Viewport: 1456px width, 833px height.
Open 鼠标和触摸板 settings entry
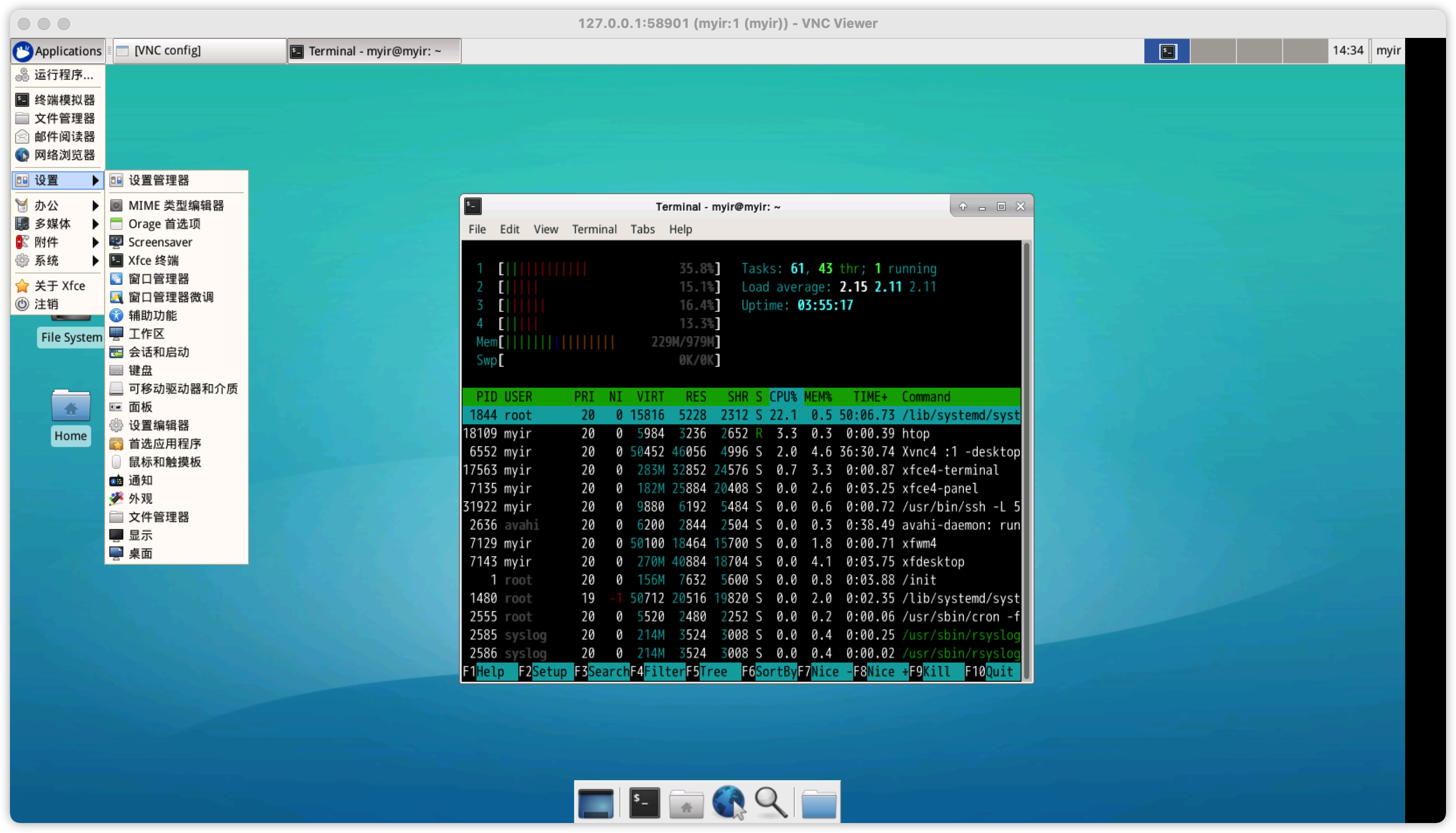coord(164,462)
